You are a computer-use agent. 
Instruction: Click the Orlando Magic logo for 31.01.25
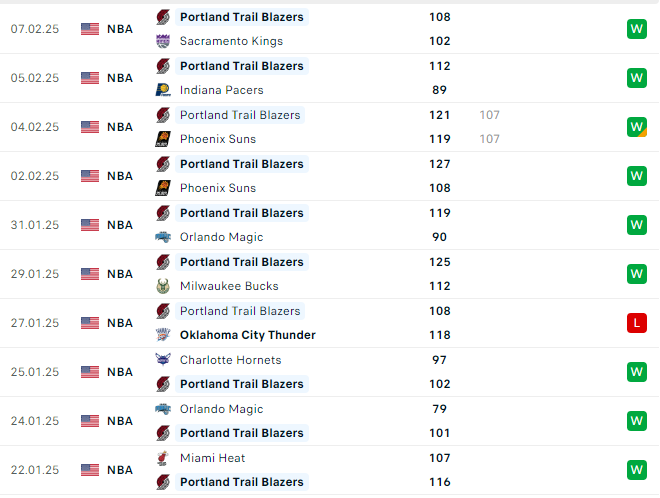163,237
